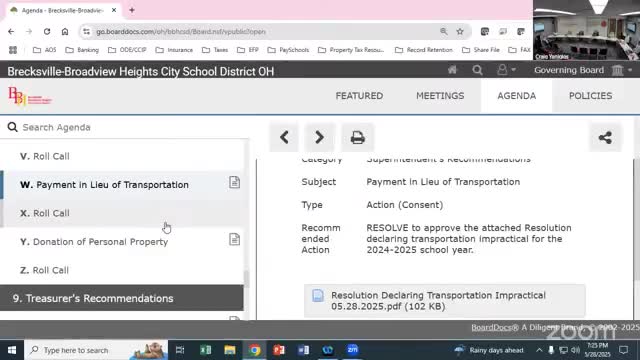Open File Explorer from the taskbar
The width and height of the screenshot is (640, 360).
pyautogui.click(x=230, y=350)
